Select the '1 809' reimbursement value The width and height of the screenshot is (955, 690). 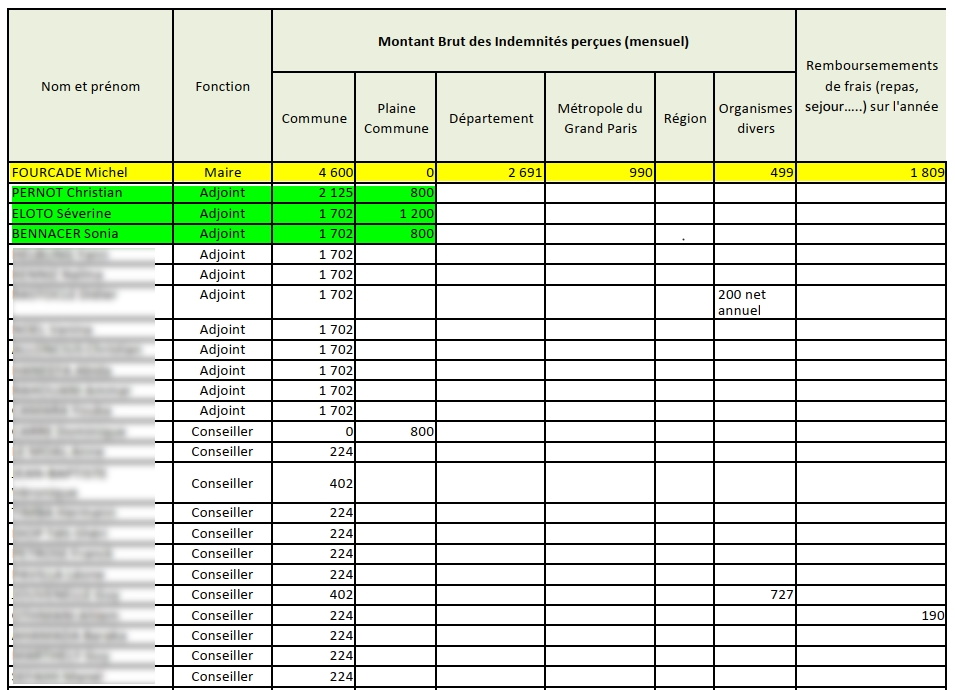coord(872,172)
